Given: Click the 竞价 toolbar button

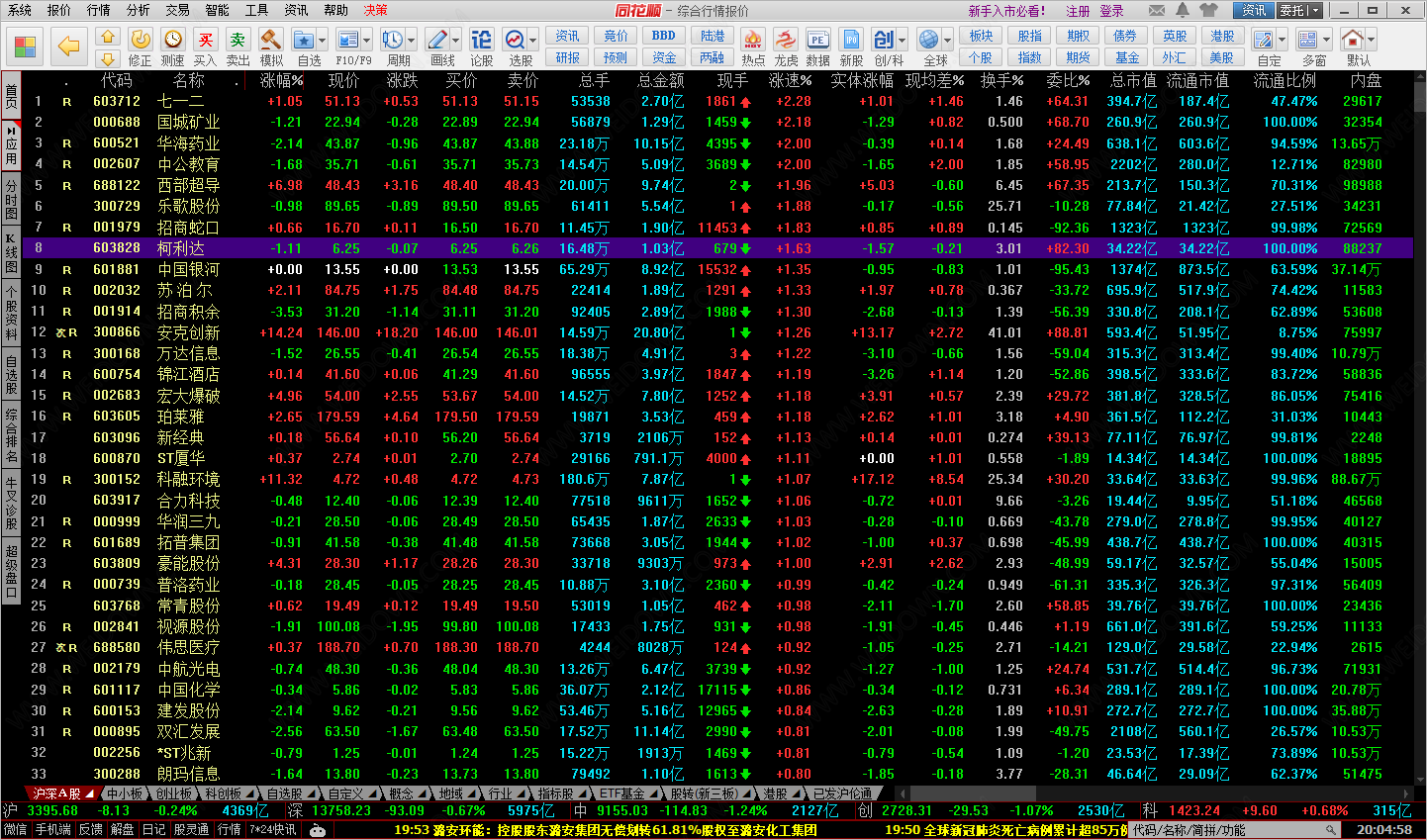Looking at the screenshot, I should [x=616, y=36].
